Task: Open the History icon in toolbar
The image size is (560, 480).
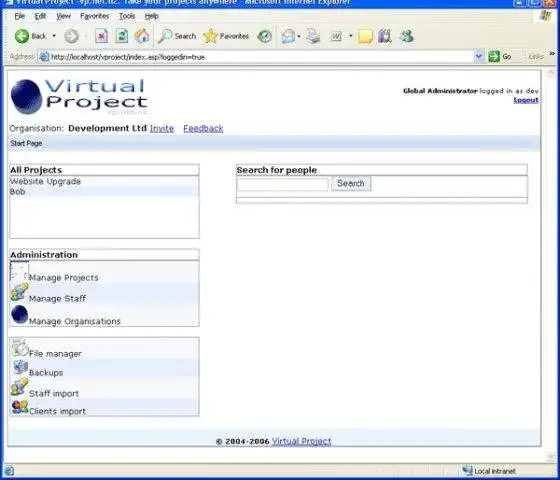Action: (x=265, y=36)
